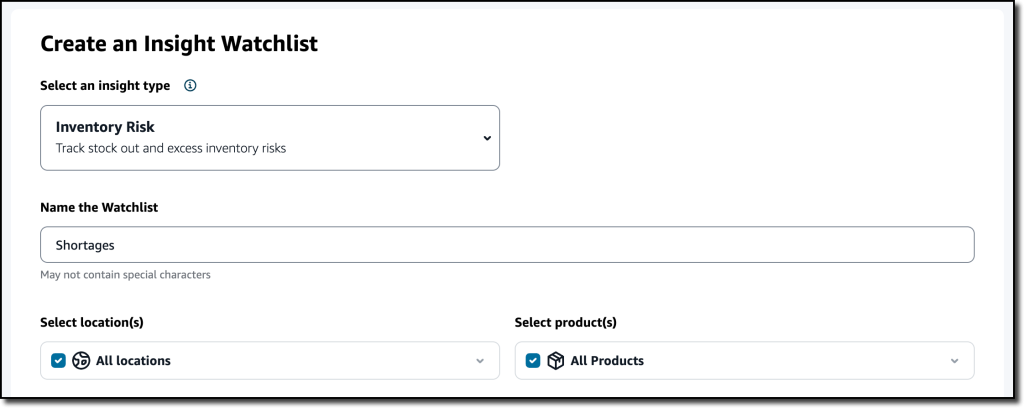Click the All Products label text
Image resolution: width=1024 pixels, height=408 pixels.
point(607,360)
